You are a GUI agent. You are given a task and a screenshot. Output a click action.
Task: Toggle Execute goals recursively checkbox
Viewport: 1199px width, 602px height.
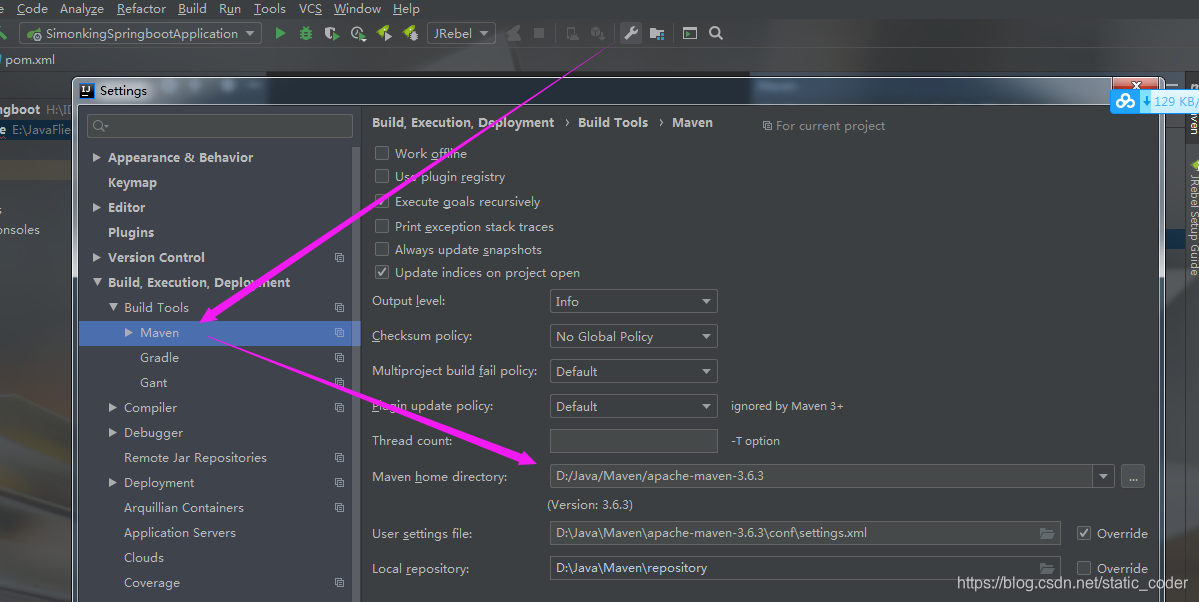[x=382, y=201]
